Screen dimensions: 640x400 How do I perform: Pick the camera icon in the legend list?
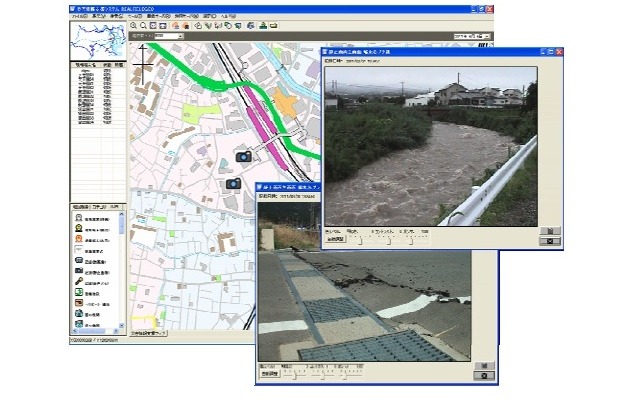(x=79, y=271)
